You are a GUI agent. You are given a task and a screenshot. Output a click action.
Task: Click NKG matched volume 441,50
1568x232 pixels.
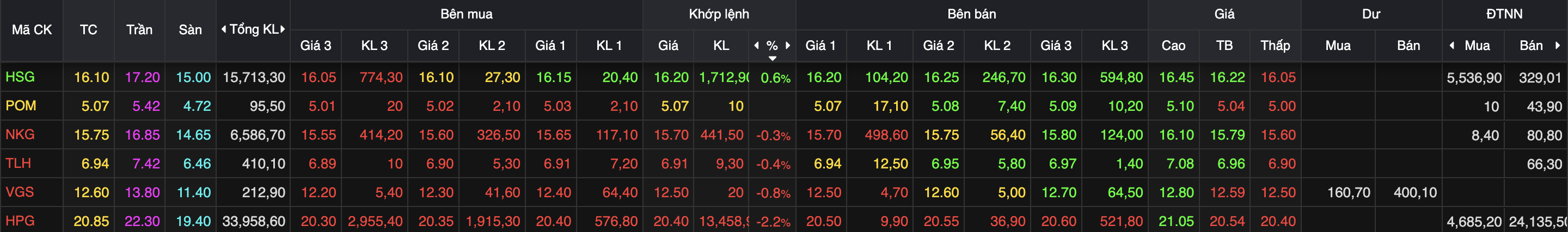[x=722, y=135]
